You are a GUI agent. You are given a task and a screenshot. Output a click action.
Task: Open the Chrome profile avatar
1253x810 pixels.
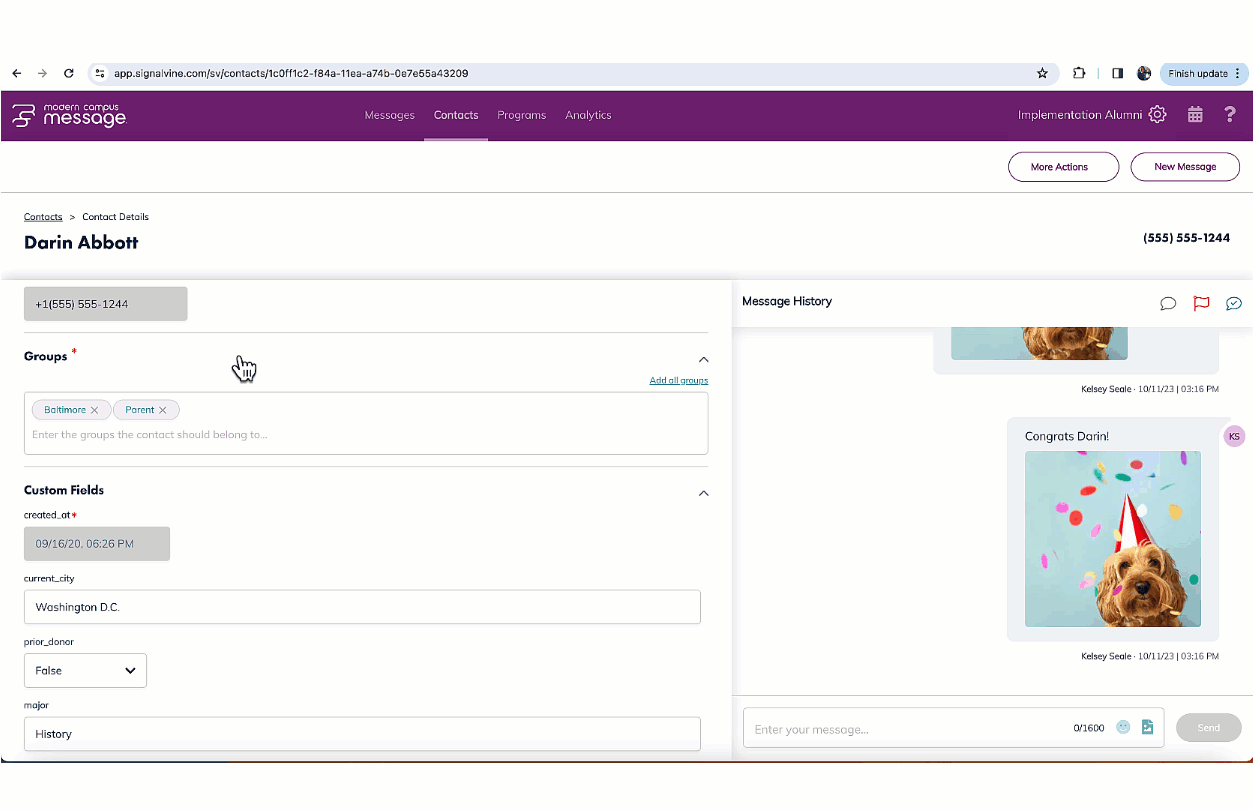[1144, 73]
